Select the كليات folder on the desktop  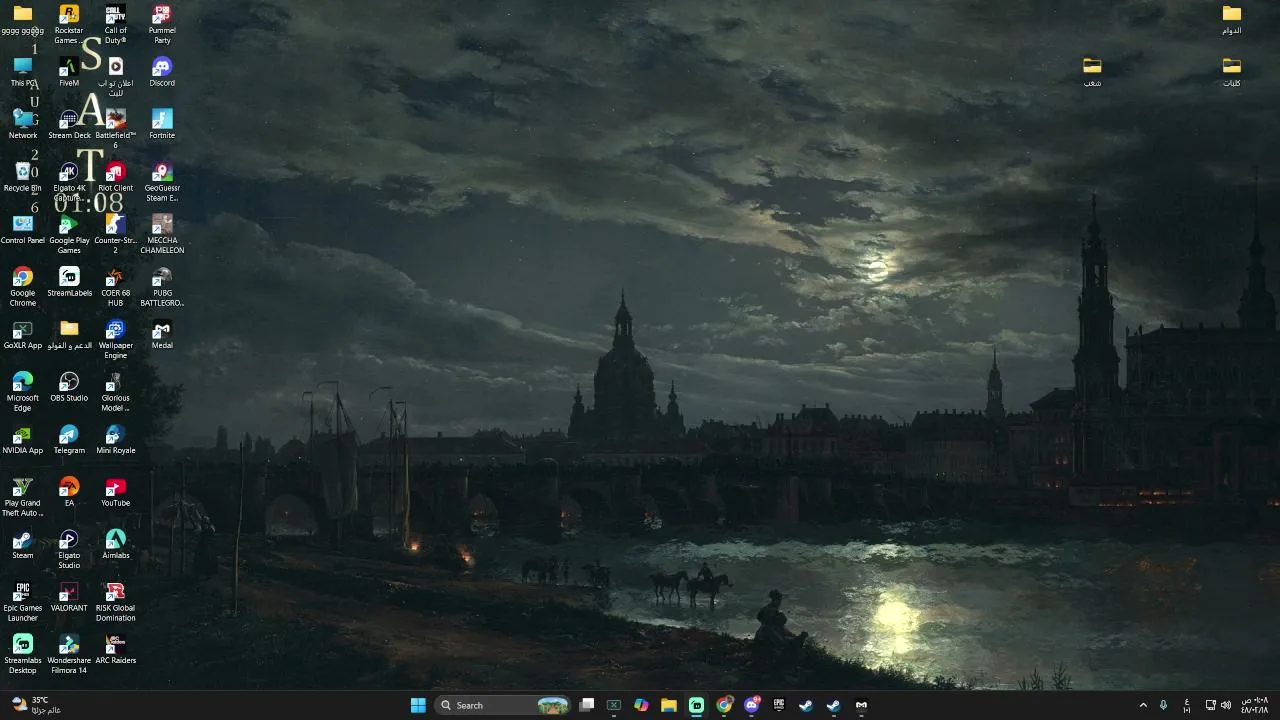click(1232, 72)
